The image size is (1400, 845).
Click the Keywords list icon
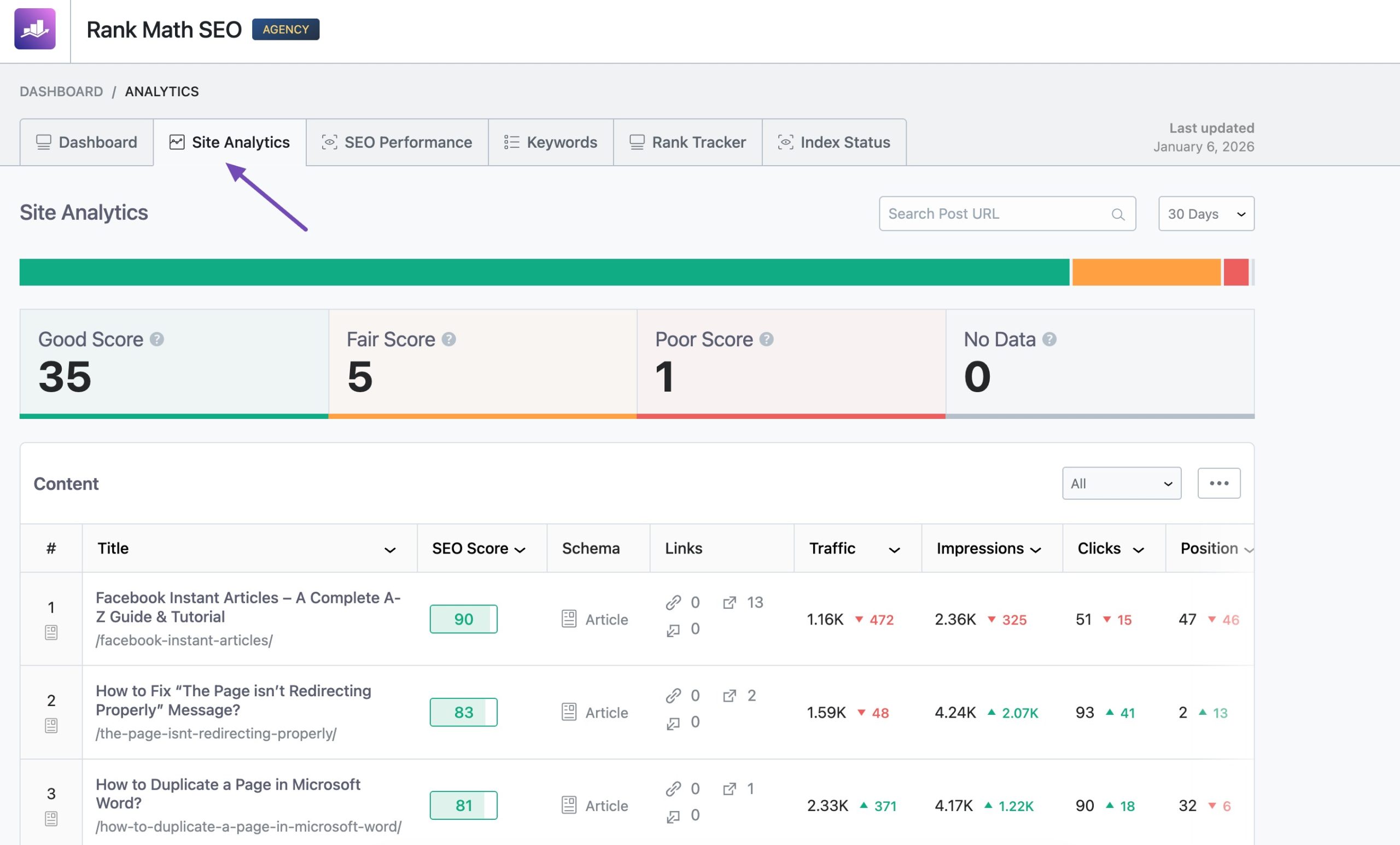pyautogui.click(x=510, y=143)
